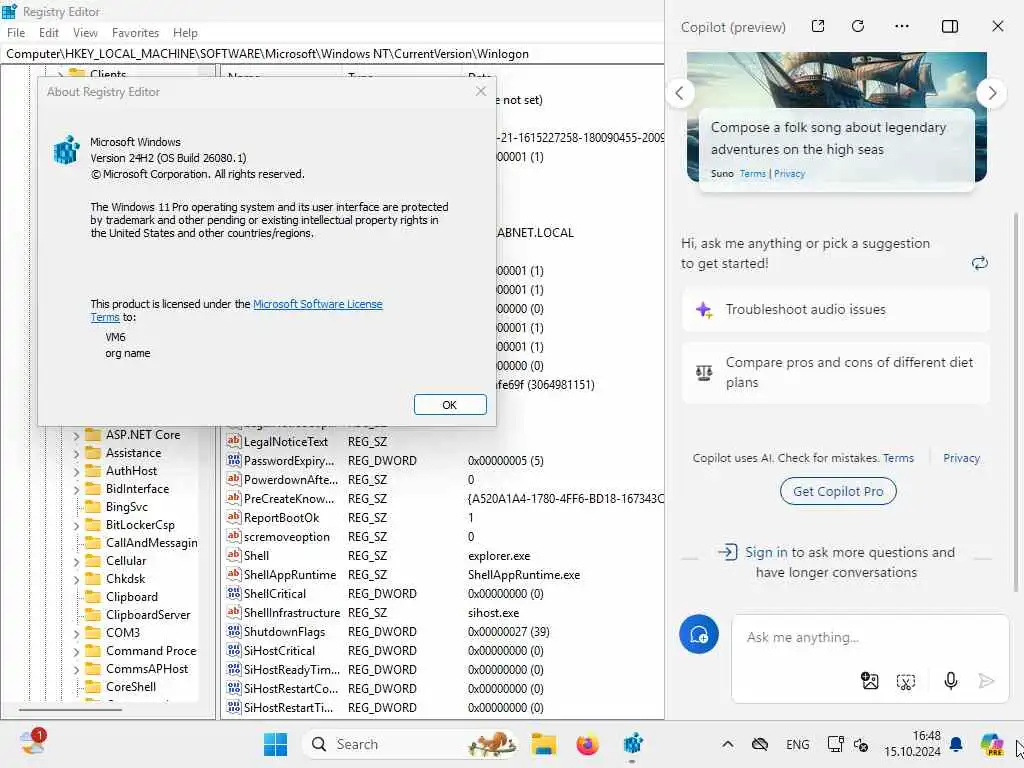Select the CallAndMessaging key
1024x768 pixels.
152,543
